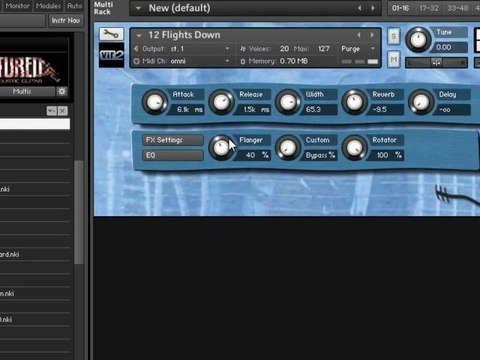Screen dimensions: 480x360
Task: Close the library with X icon
Action: (x=63, y=111)
